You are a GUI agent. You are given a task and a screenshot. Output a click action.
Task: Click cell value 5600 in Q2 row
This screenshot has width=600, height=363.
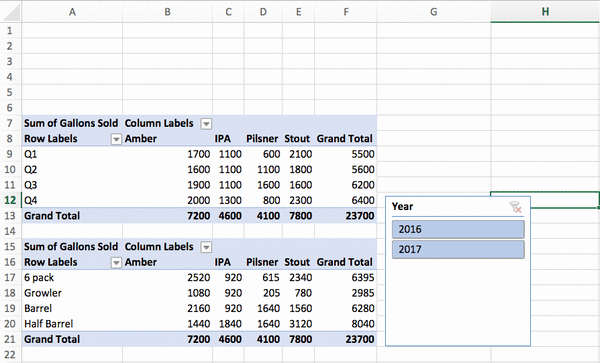363,169
